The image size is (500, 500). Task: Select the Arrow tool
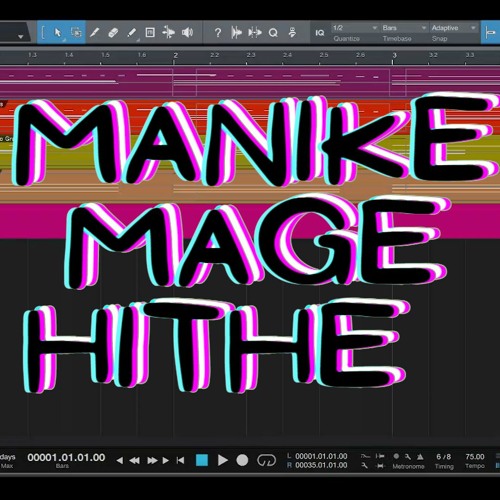[x=57, y=32]
